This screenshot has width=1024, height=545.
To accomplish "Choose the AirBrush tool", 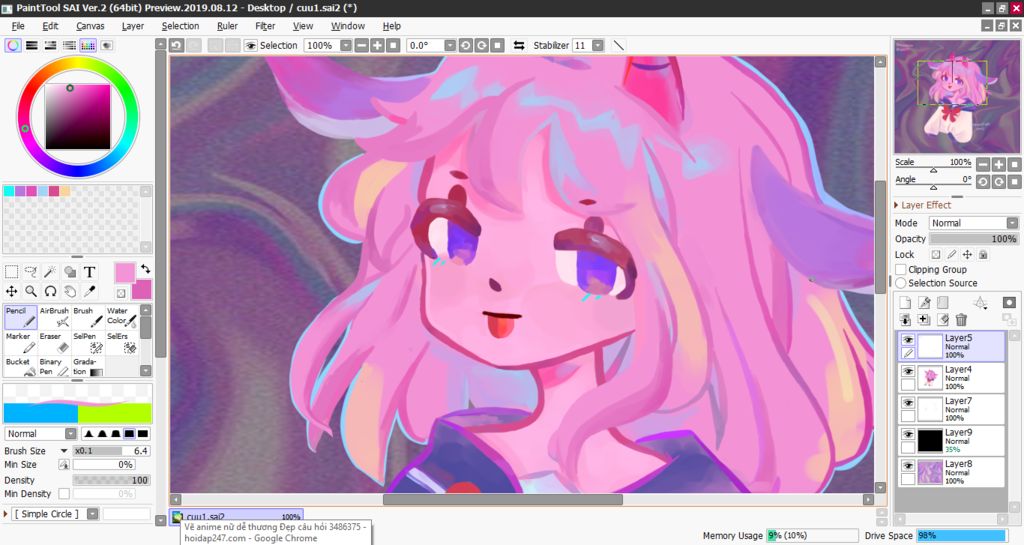I will [54, 317].
